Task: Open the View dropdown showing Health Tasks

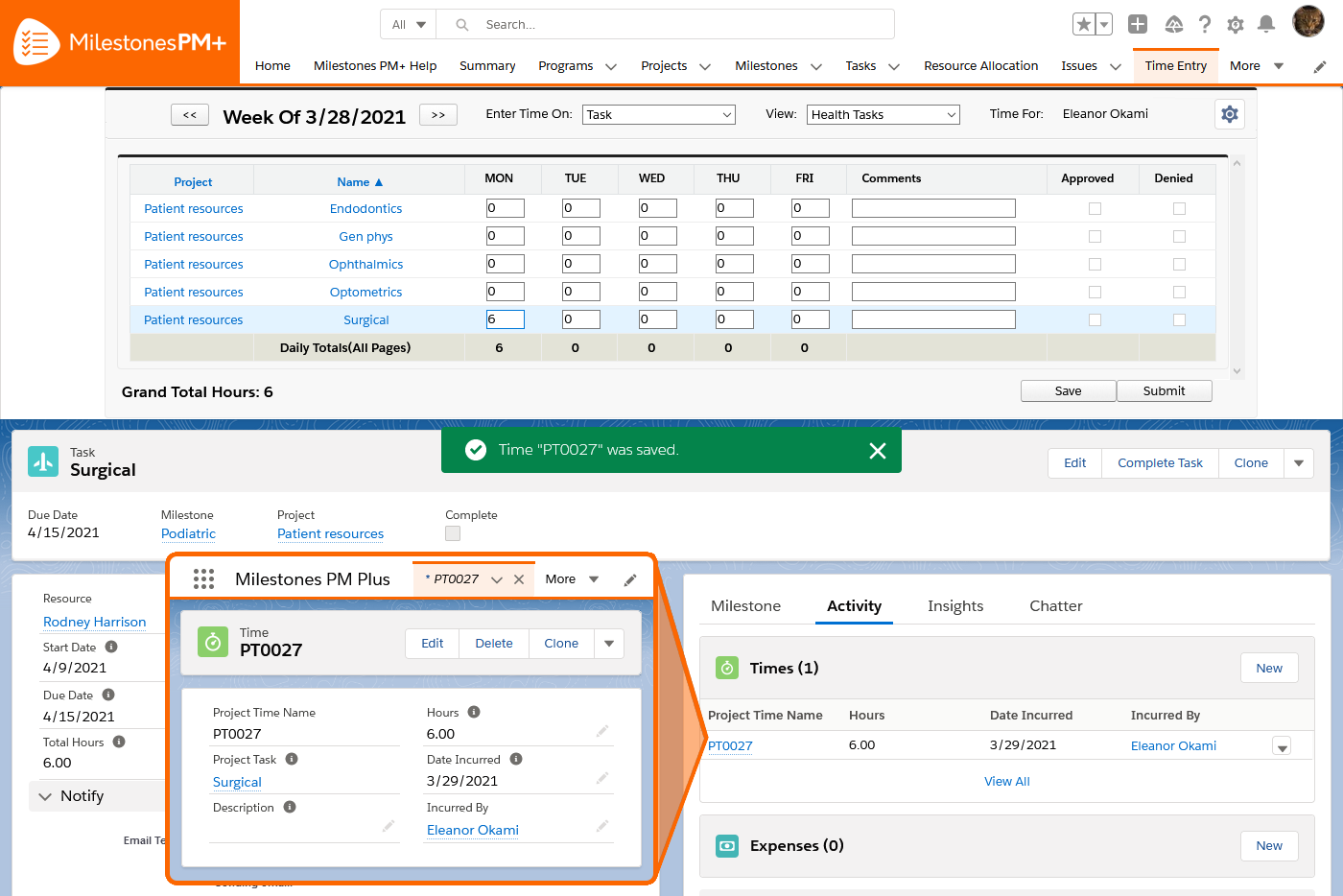Action: [883, 114]
